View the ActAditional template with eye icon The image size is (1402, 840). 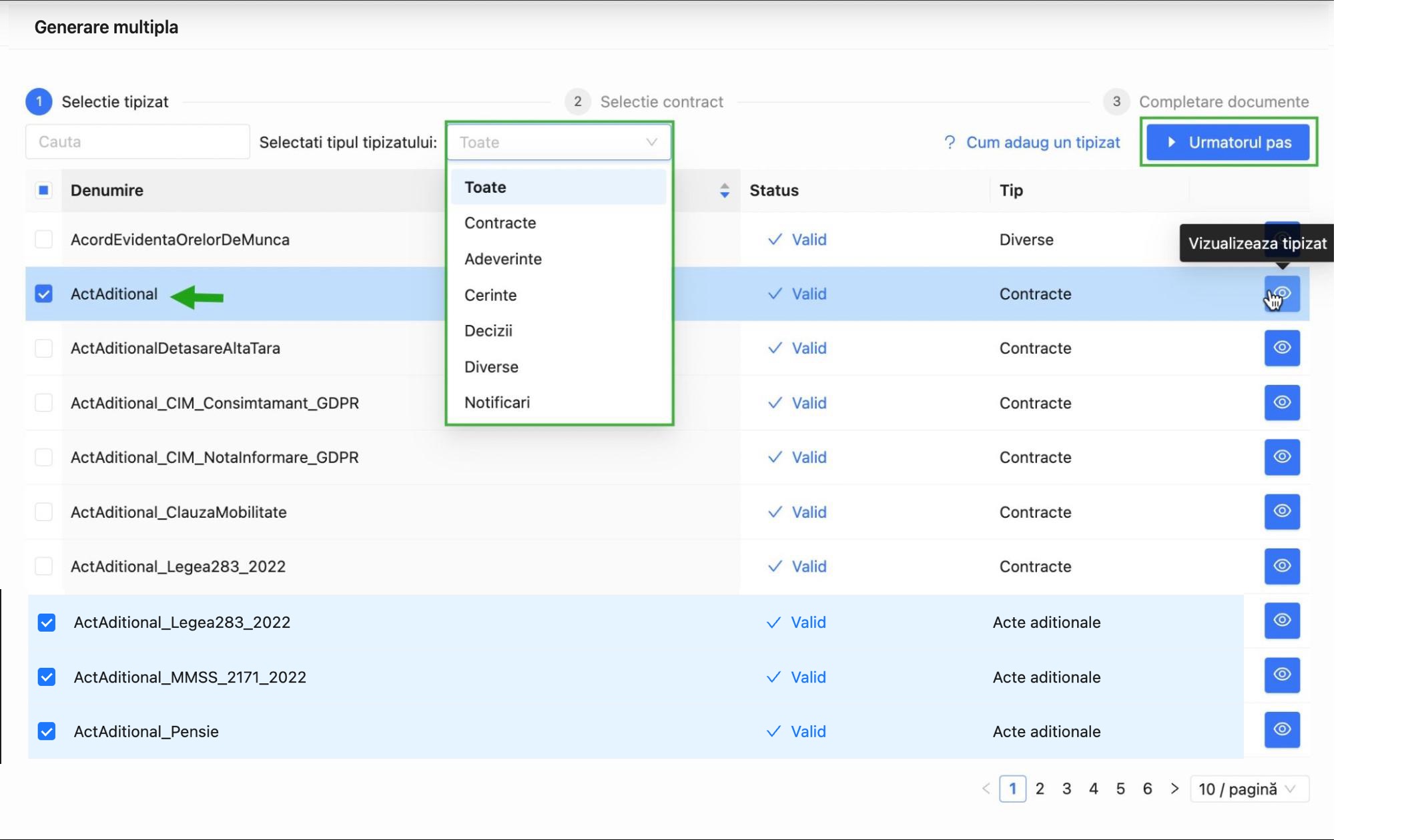1282,294
